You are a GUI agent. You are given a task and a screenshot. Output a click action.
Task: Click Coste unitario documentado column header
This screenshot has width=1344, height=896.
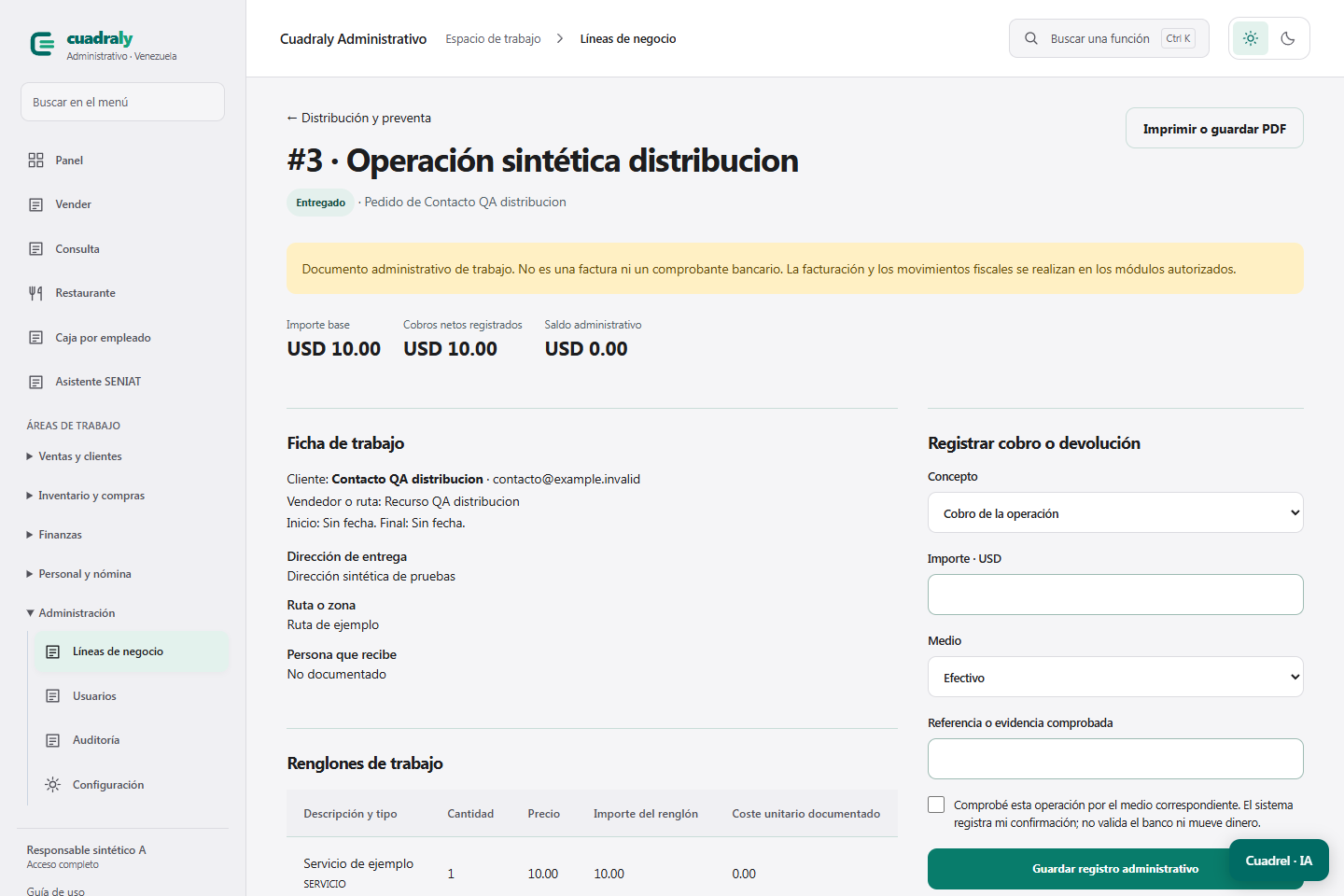point(806,814)
